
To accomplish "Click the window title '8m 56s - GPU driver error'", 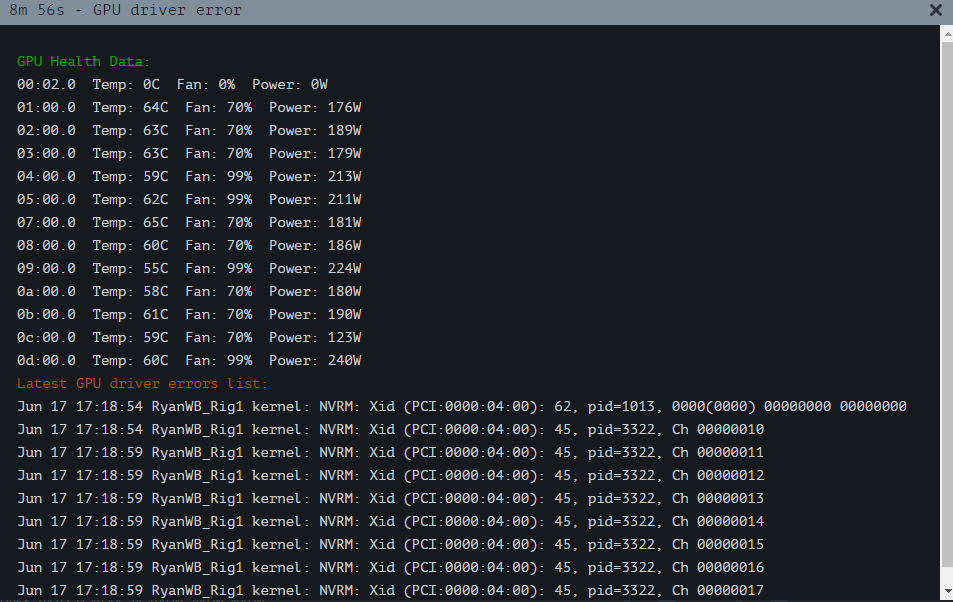I will 125,10.
